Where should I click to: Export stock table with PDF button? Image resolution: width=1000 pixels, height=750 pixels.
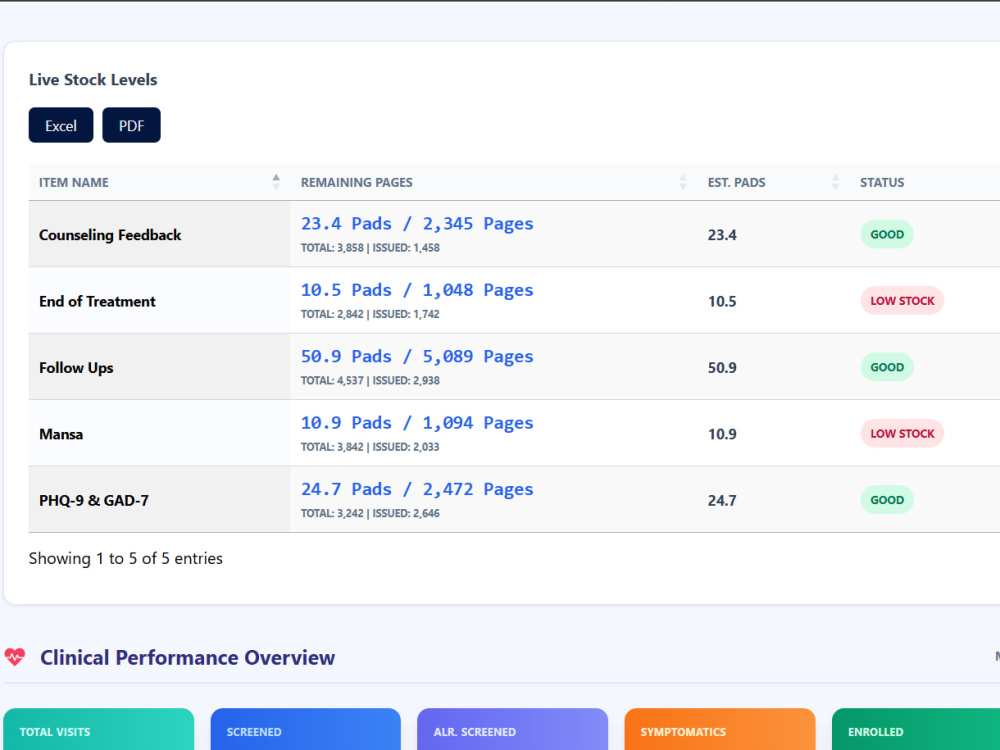point(131,125)
